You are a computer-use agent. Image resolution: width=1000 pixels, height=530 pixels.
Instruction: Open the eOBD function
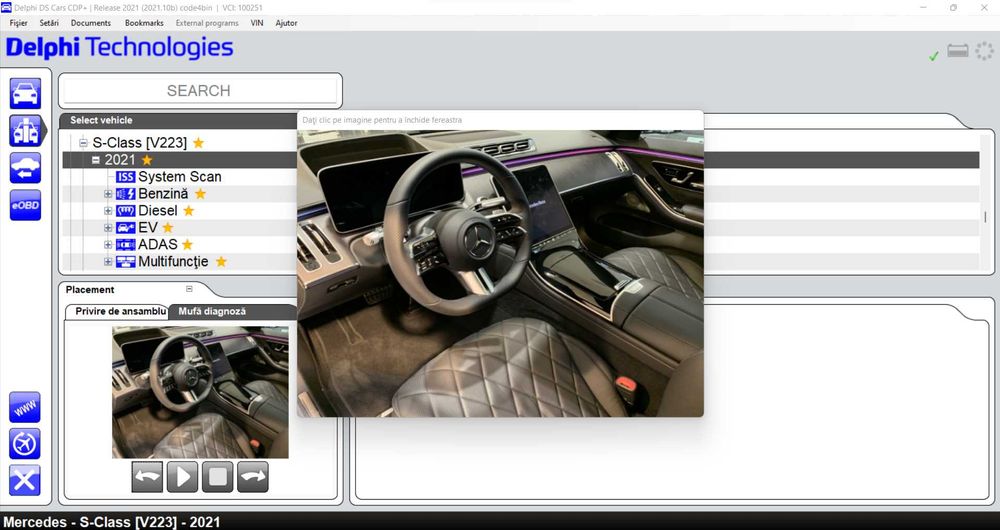(x=26, y=205)
